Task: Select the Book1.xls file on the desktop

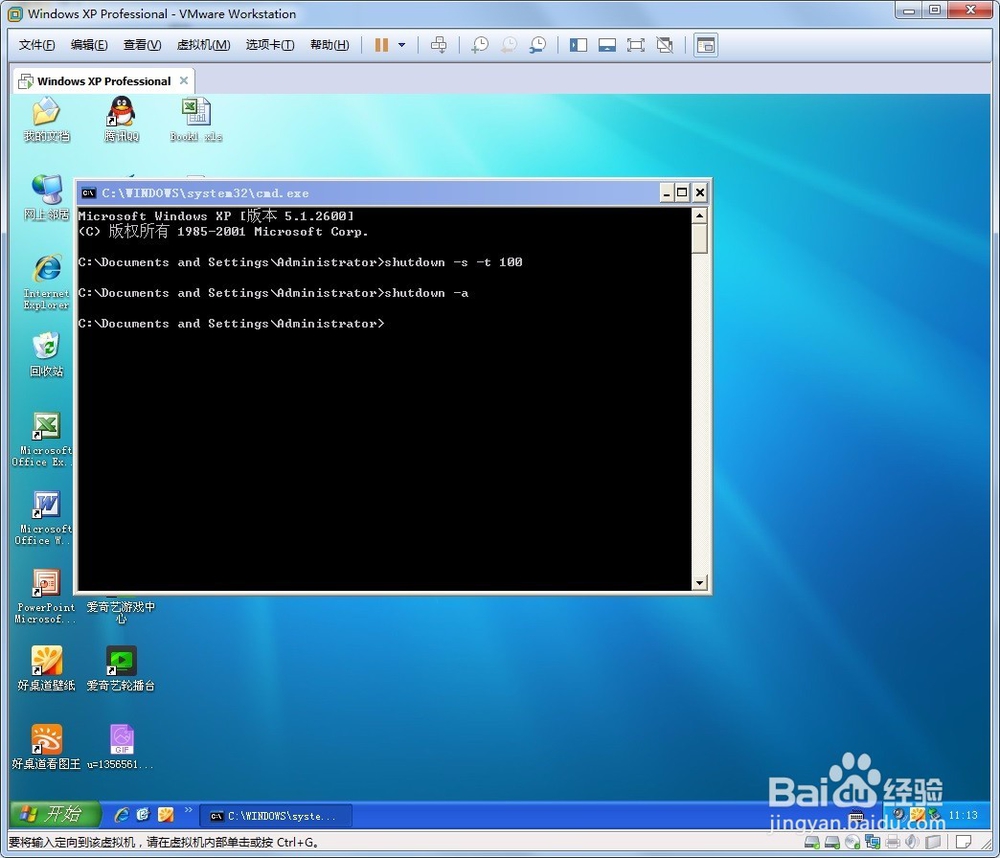Action: pyautogui.click(x=196, y=119)
